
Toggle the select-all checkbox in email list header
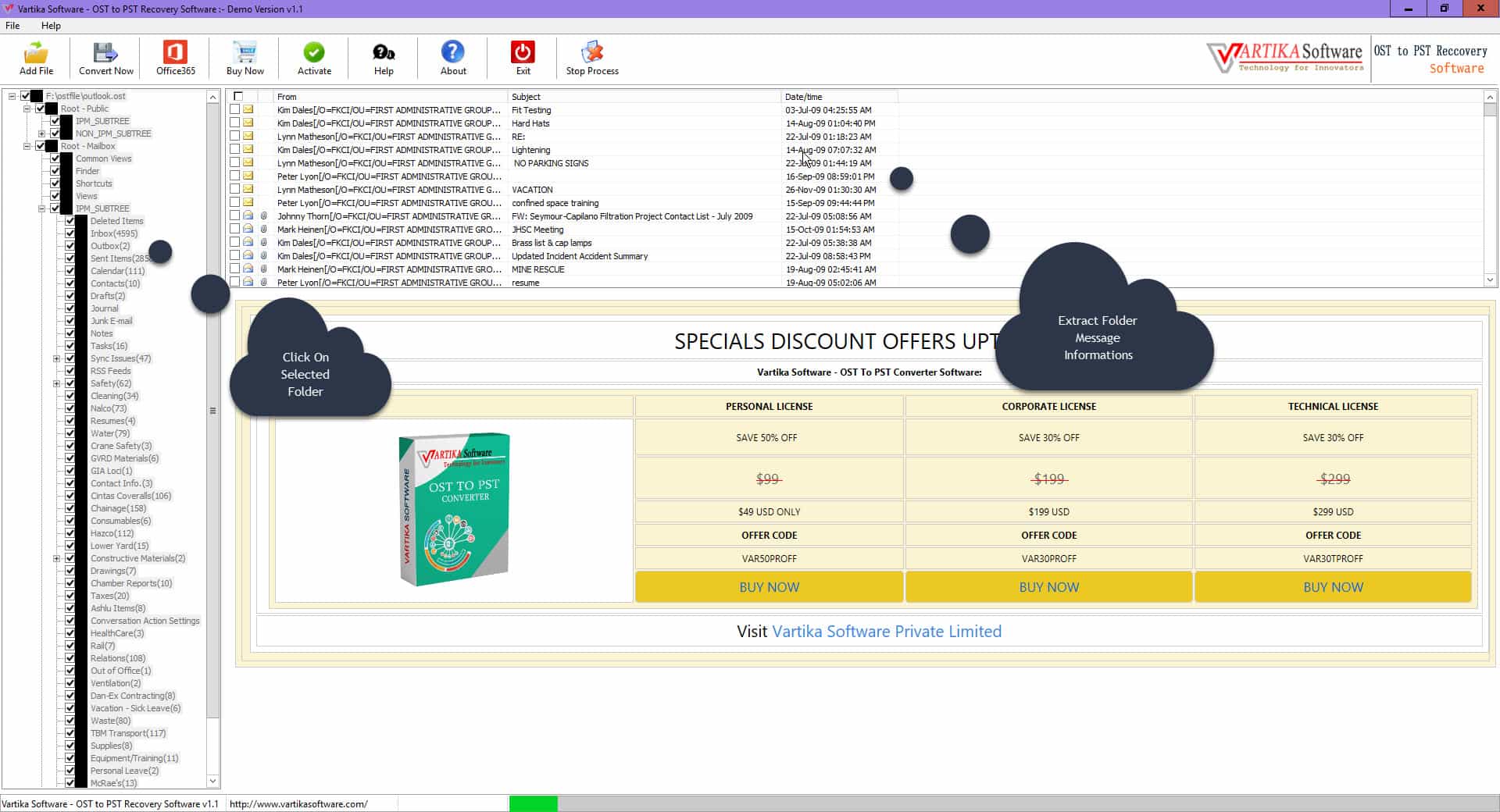[x=238, y=97]
